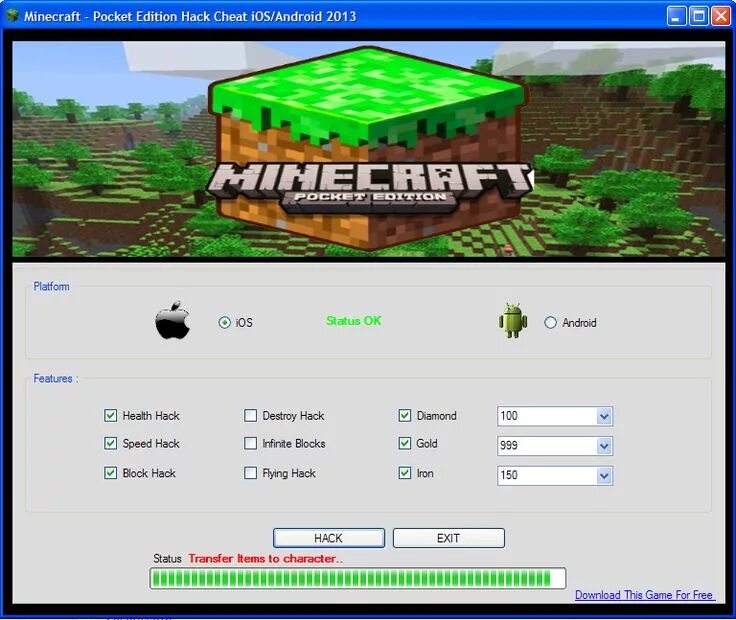Click the green Status OK text
Image resolution: width=736 pixels, height=620 pixels.
pyautogui.click(x=353, y=321)
